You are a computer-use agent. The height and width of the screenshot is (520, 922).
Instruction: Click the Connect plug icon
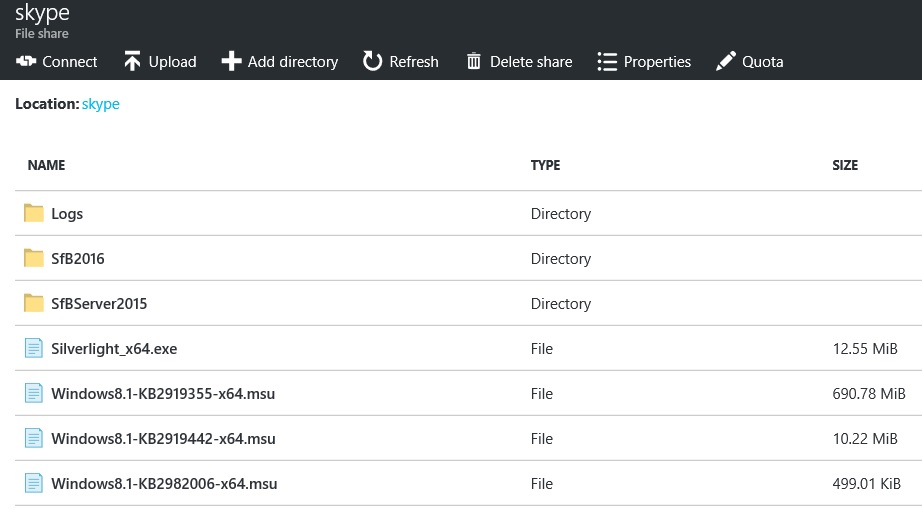[26, 61]
